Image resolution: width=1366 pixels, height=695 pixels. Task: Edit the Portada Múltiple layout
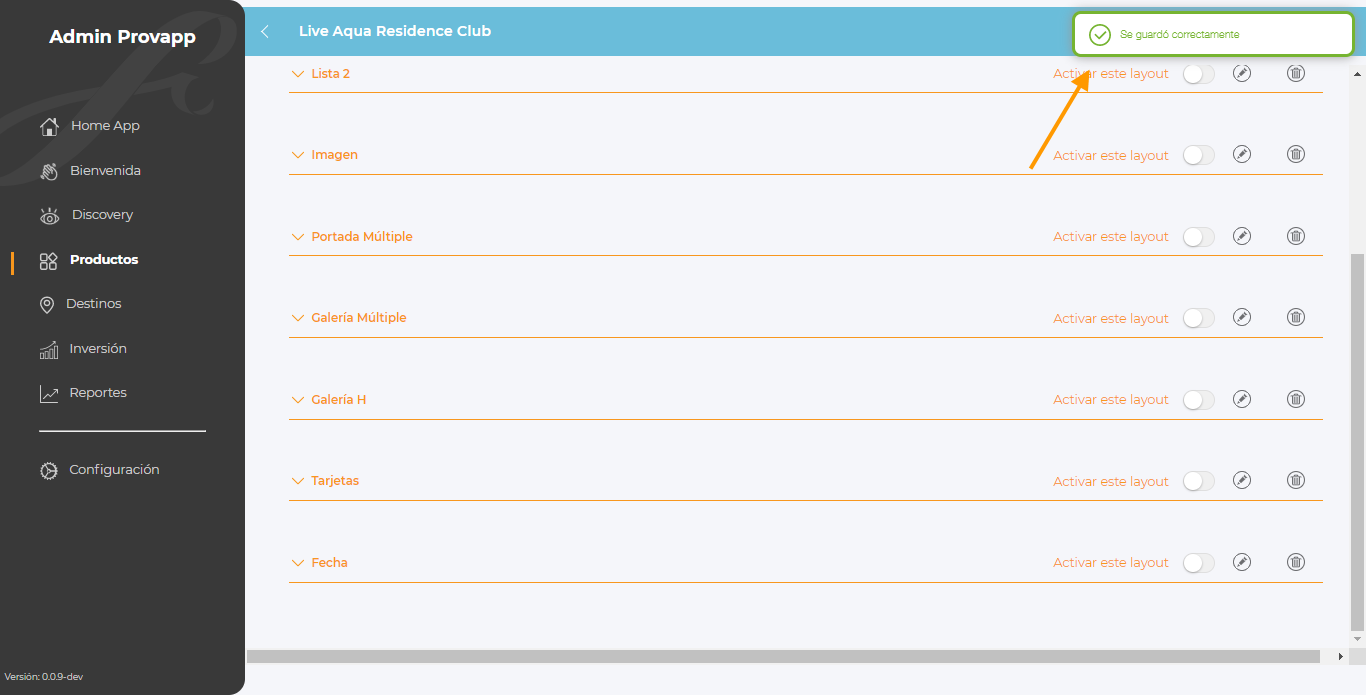[x=1242, y=236]
